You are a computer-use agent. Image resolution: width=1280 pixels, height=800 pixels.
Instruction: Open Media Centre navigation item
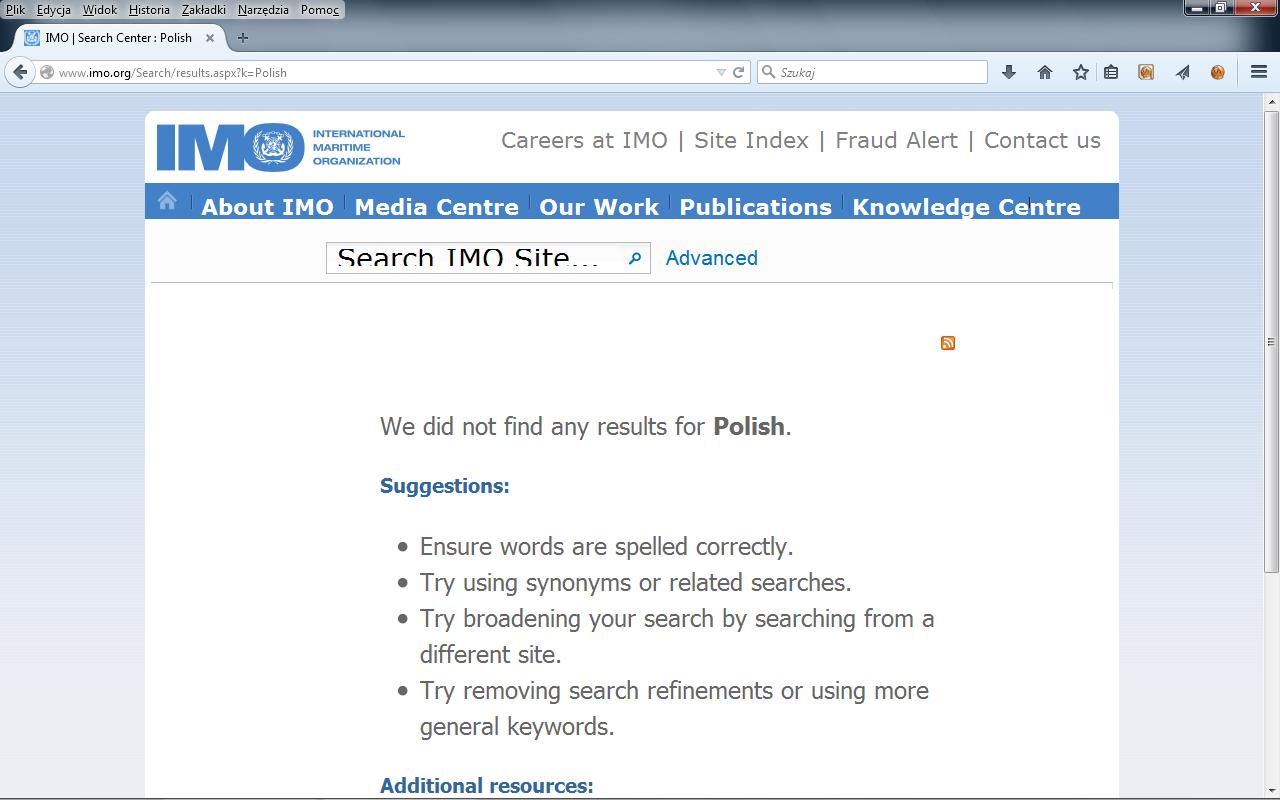[436, 206]
